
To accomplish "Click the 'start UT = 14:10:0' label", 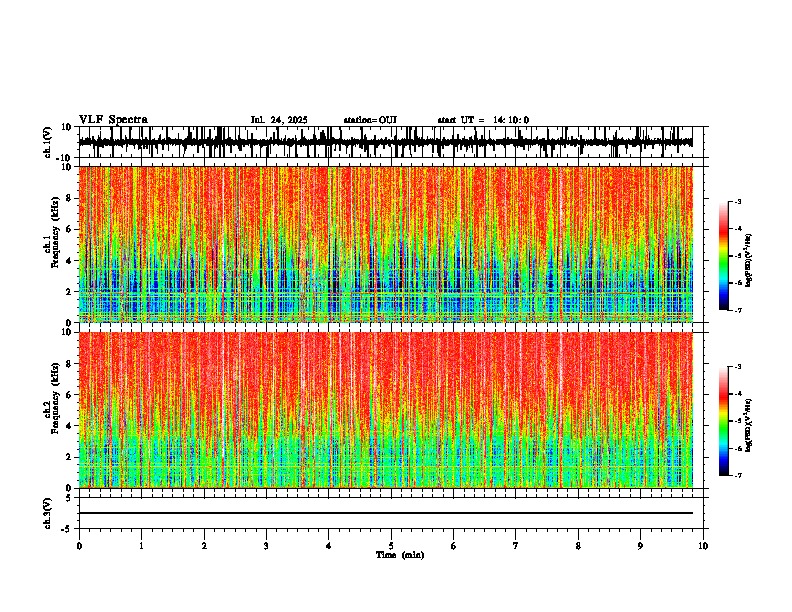I will 483,120.
